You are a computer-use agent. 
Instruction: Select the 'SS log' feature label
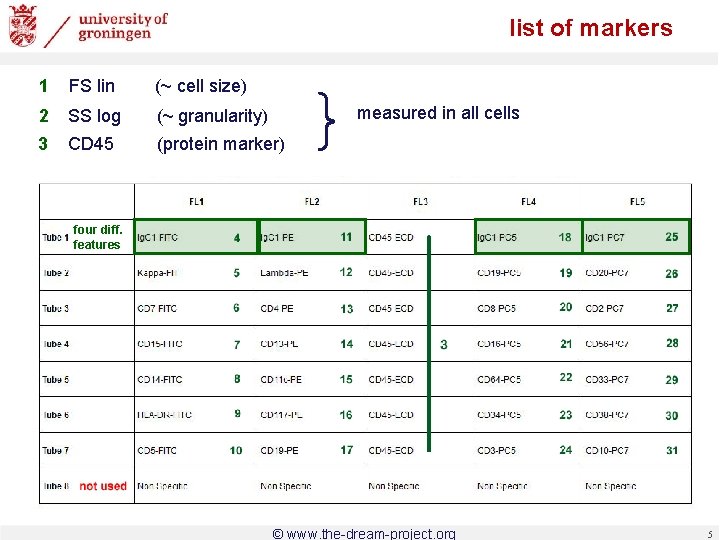point(94,116)
